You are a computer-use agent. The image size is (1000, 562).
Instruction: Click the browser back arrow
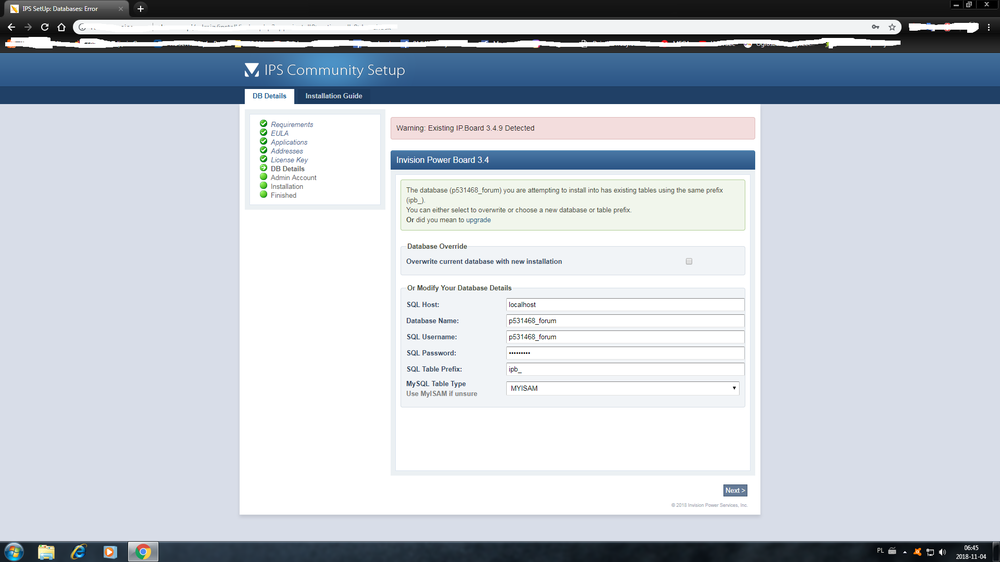pyautogui.click(x=11, y=27)
